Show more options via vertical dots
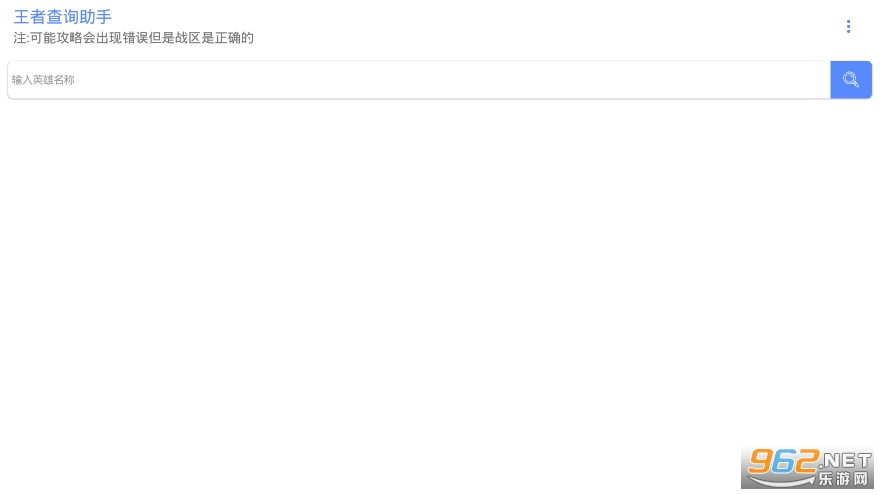The image size is (880, 495). pyautogui.click(x=849, y=26)
